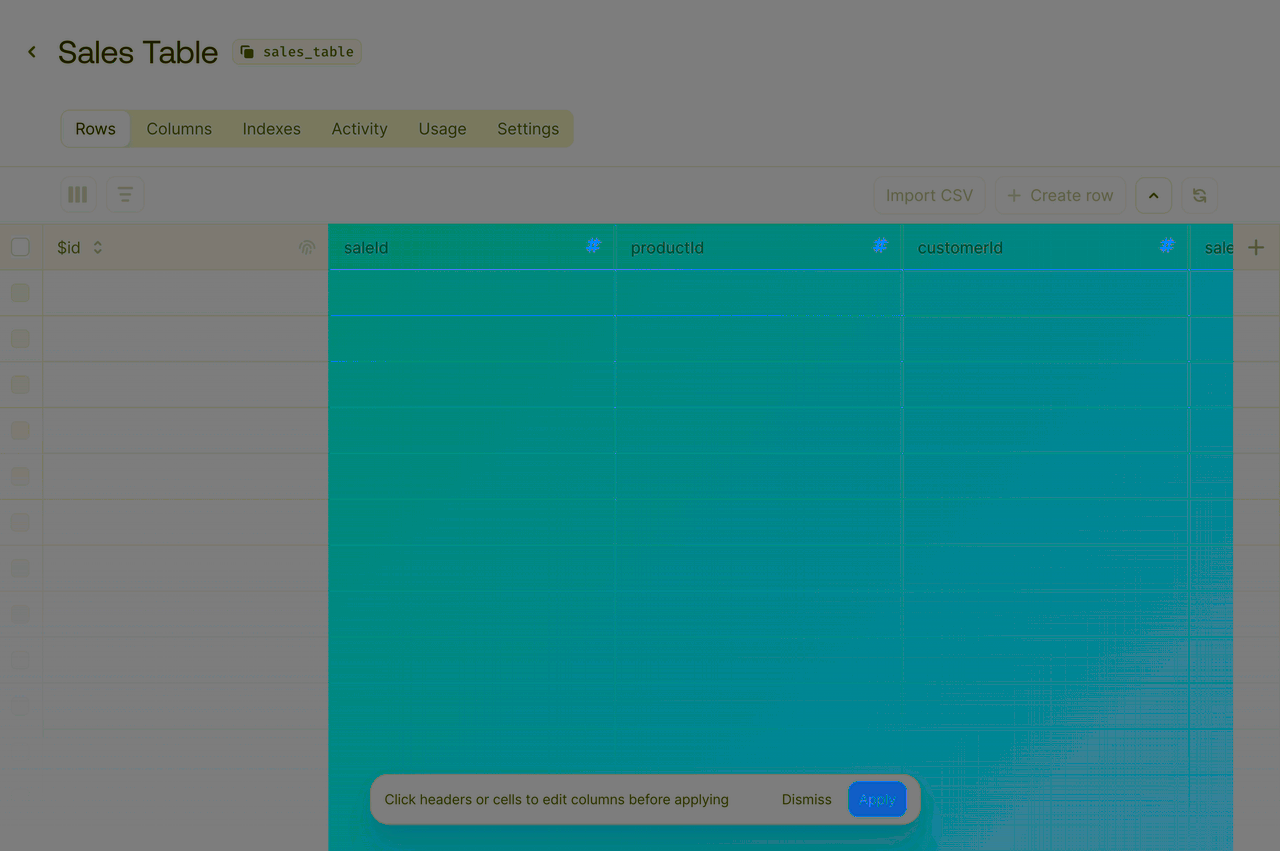The height and width of the screenshot is (851, 1280).
Task: Open the saleId column header options
Action: coord(366,247)
